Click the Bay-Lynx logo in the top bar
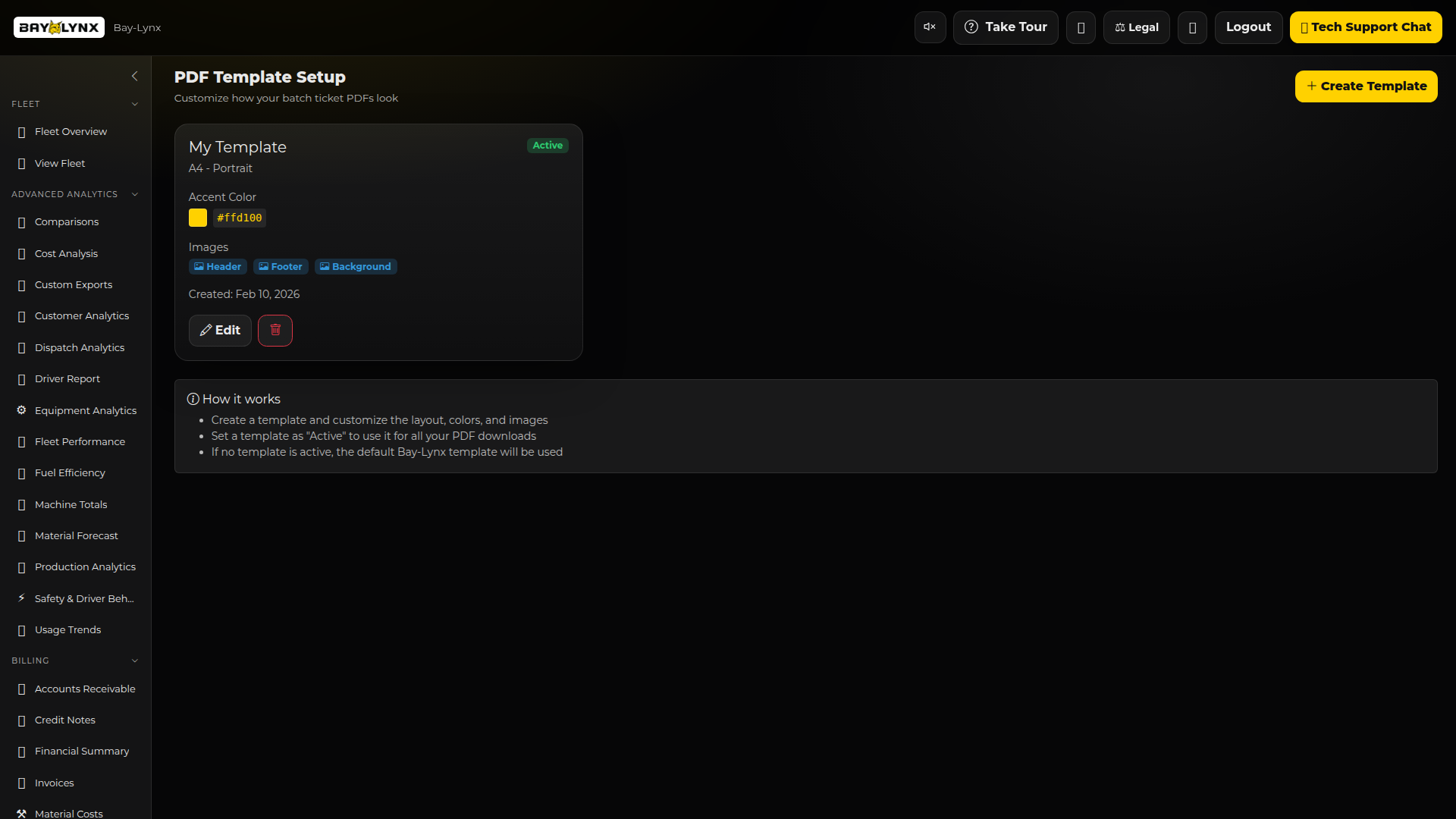This screenshot has width=1456, height=819. click(x=58, y=27)
